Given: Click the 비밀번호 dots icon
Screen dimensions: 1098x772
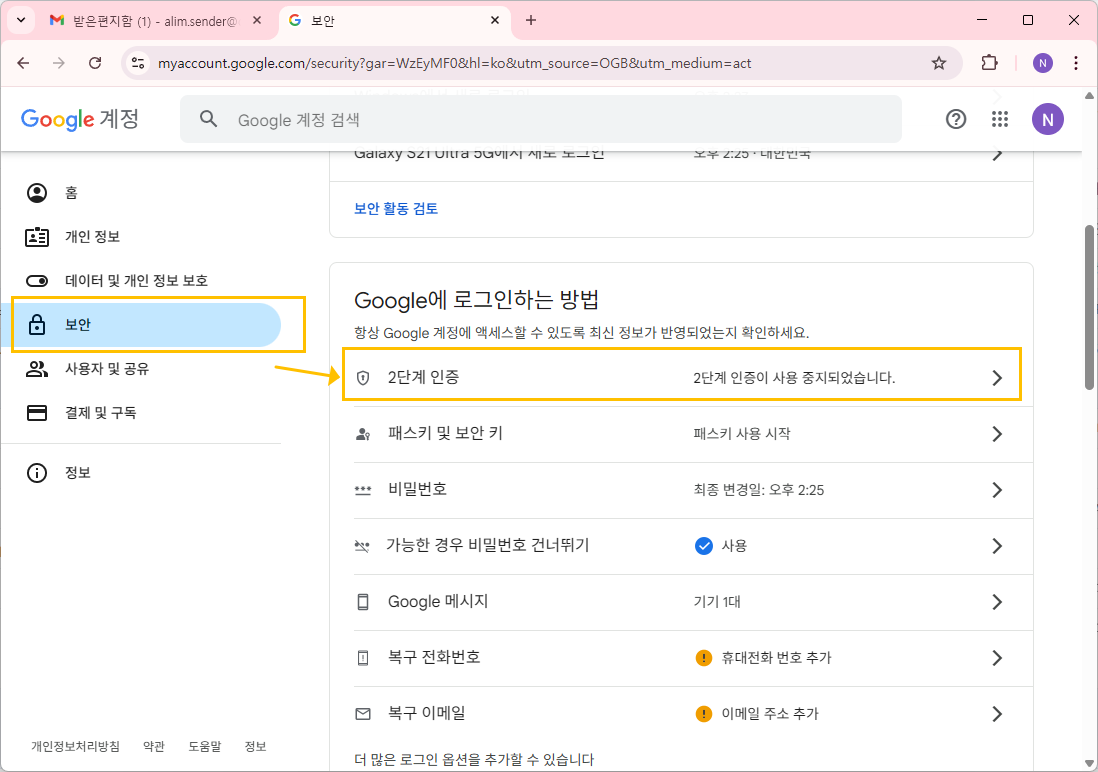Looking at the screenshot, I should [363, 490].
